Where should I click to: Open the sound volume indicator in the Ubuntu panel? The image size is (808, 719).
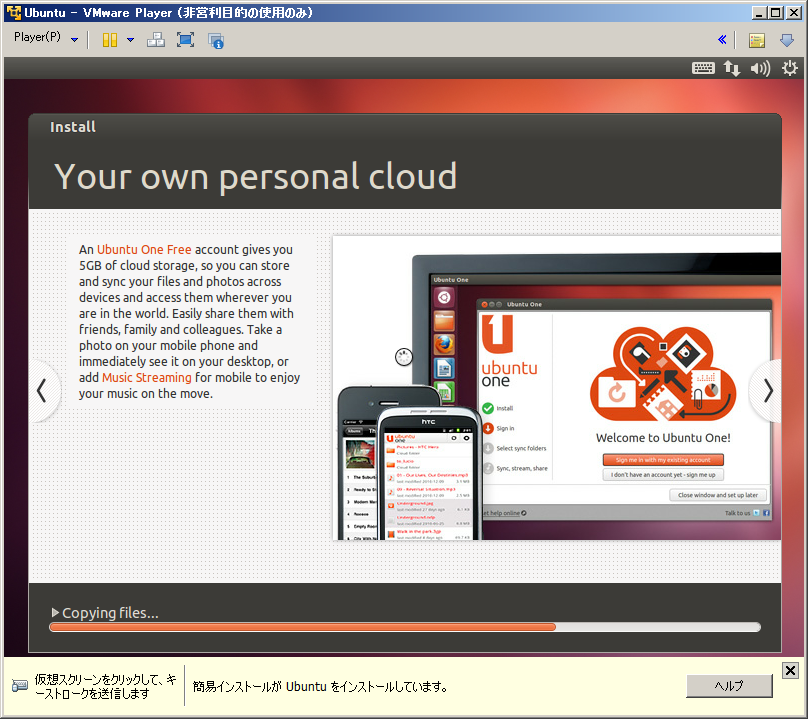760,68
